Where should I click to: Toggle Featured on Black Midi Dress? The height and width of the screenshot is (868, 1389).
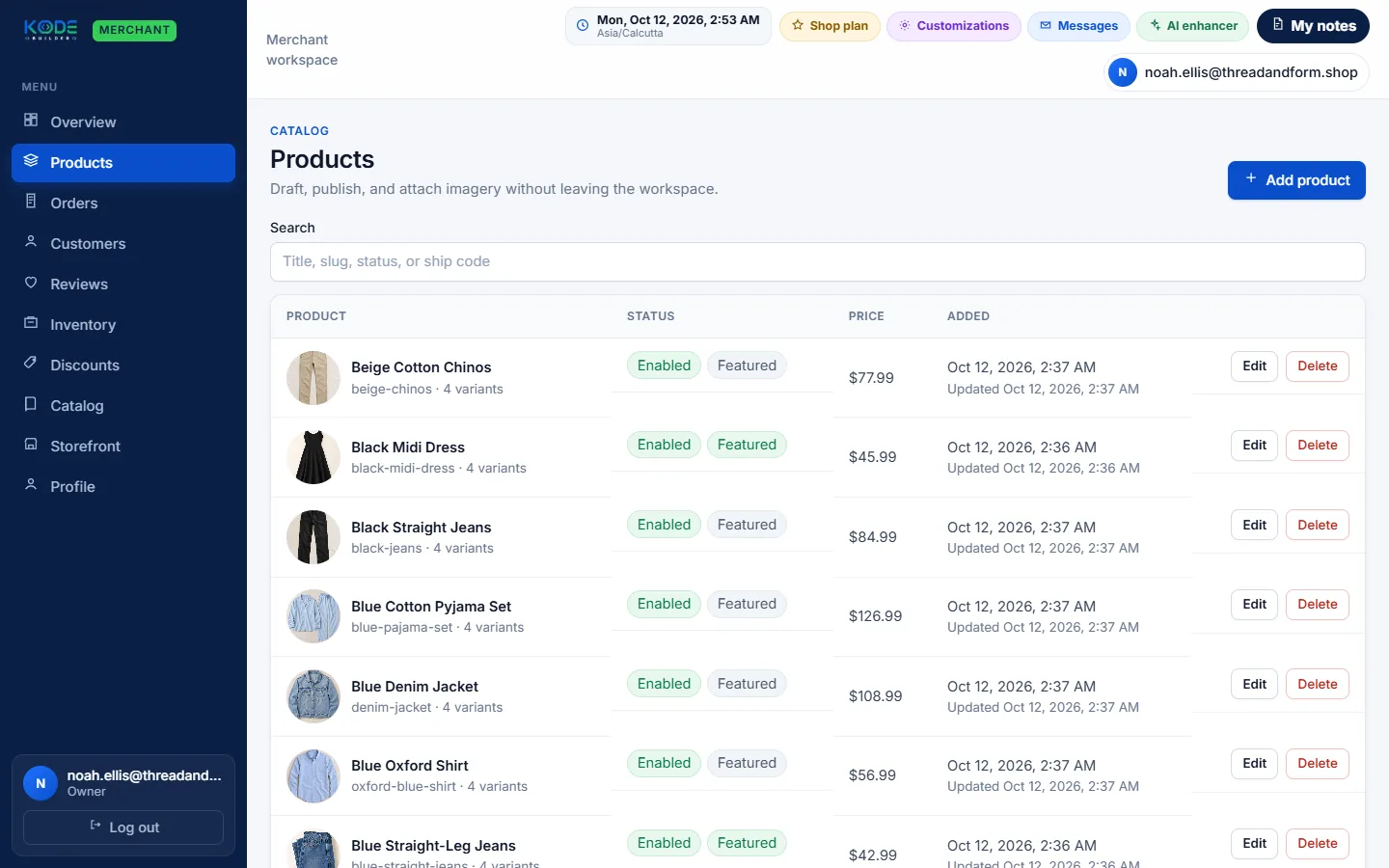[747, 445]
